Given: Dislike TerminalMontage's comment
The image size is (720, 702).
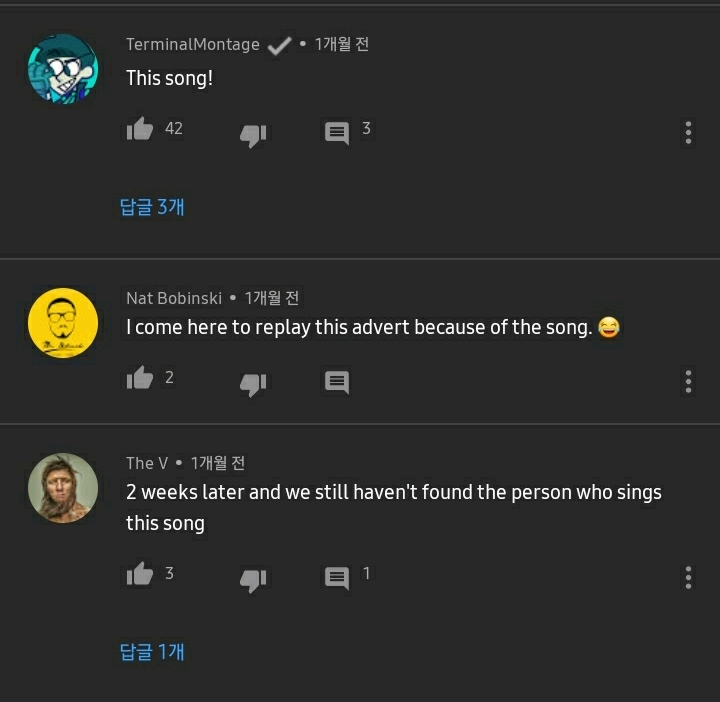Looking at the screenshot, I should point(253,133).
